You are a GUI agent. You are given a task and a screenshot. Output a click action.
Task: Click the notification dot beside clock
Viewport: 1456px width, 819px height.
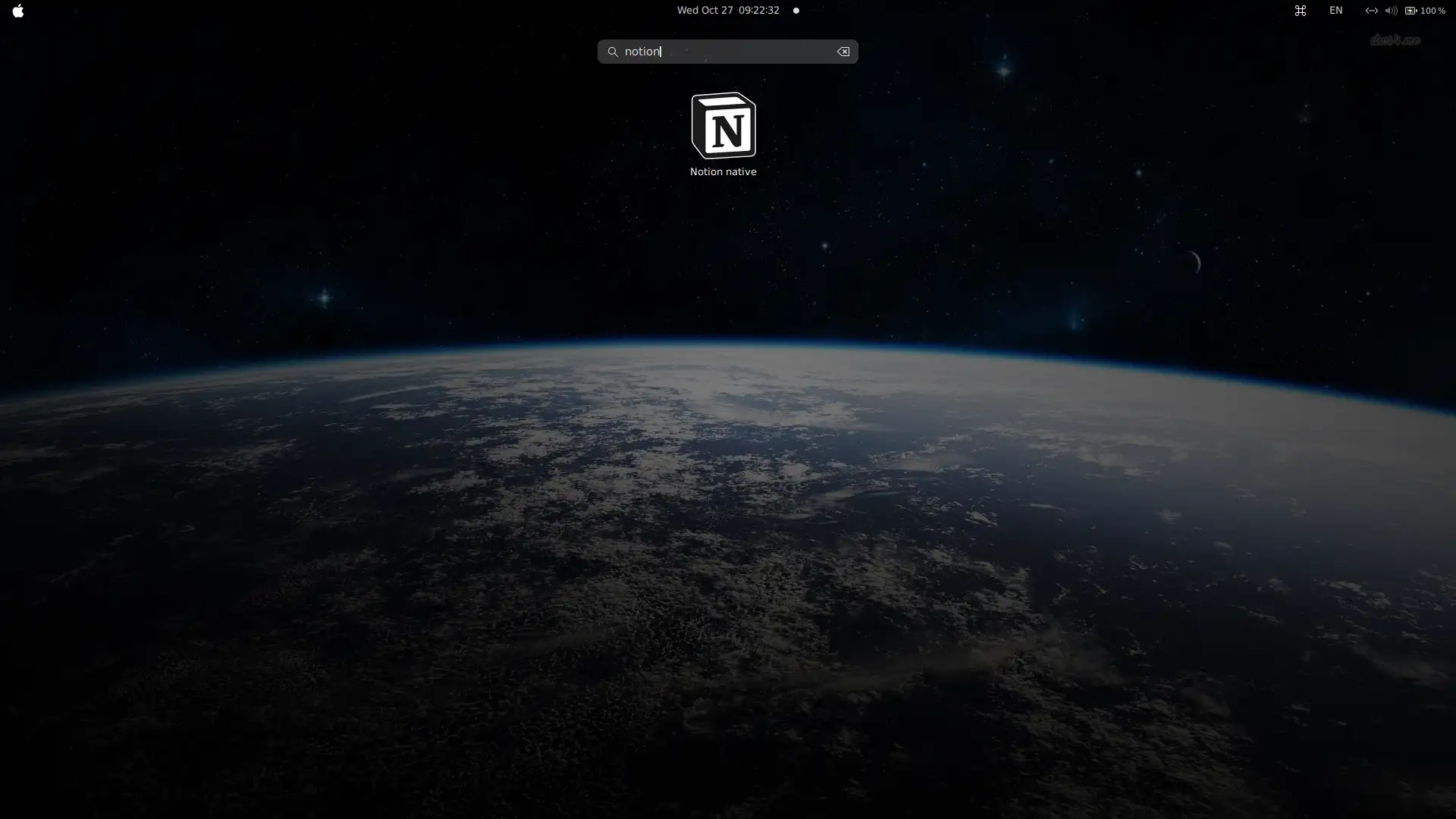(795, 11)
